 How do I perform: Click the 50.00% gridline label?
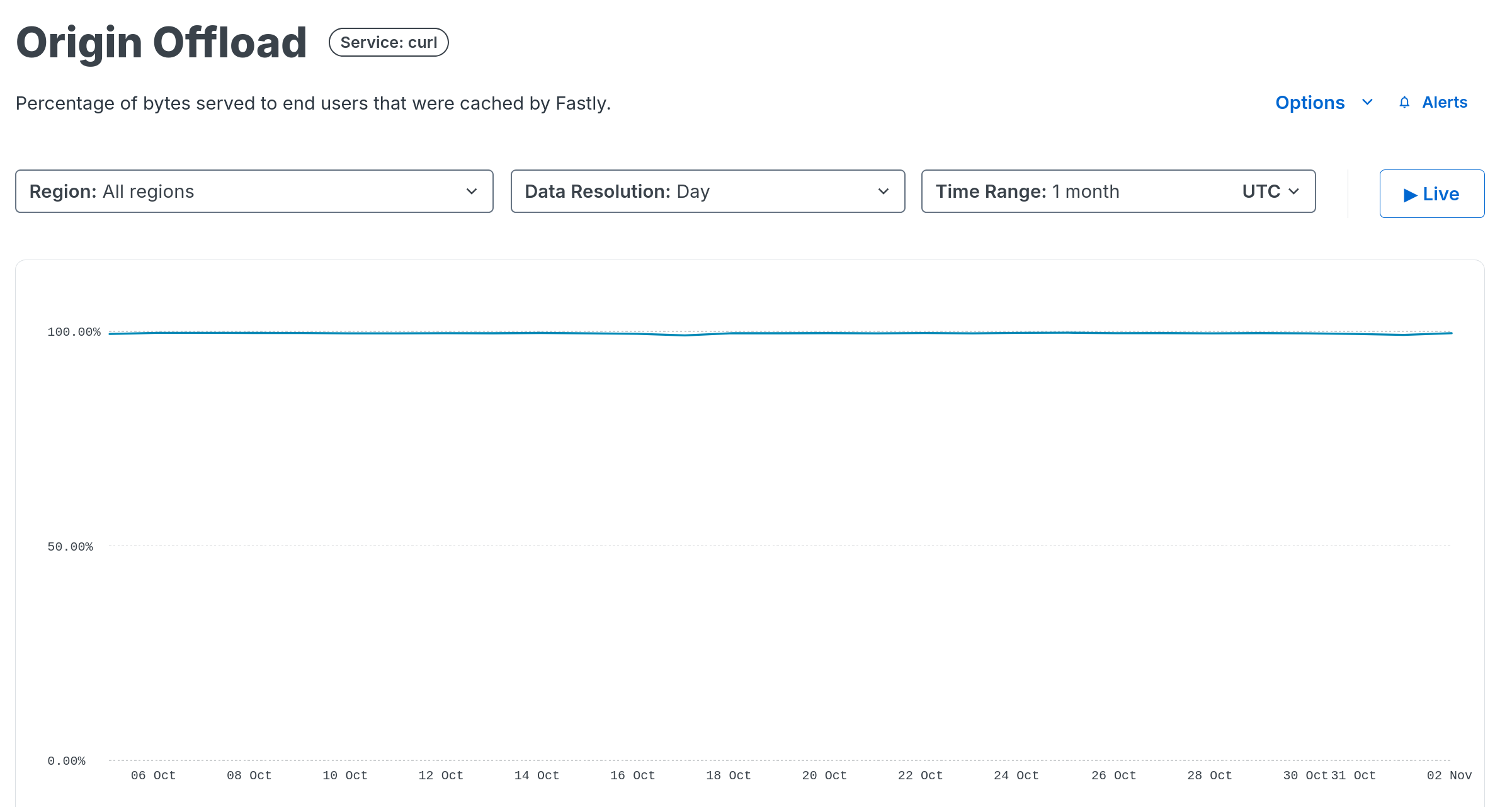pyautogui.click(x=70, y=547)
